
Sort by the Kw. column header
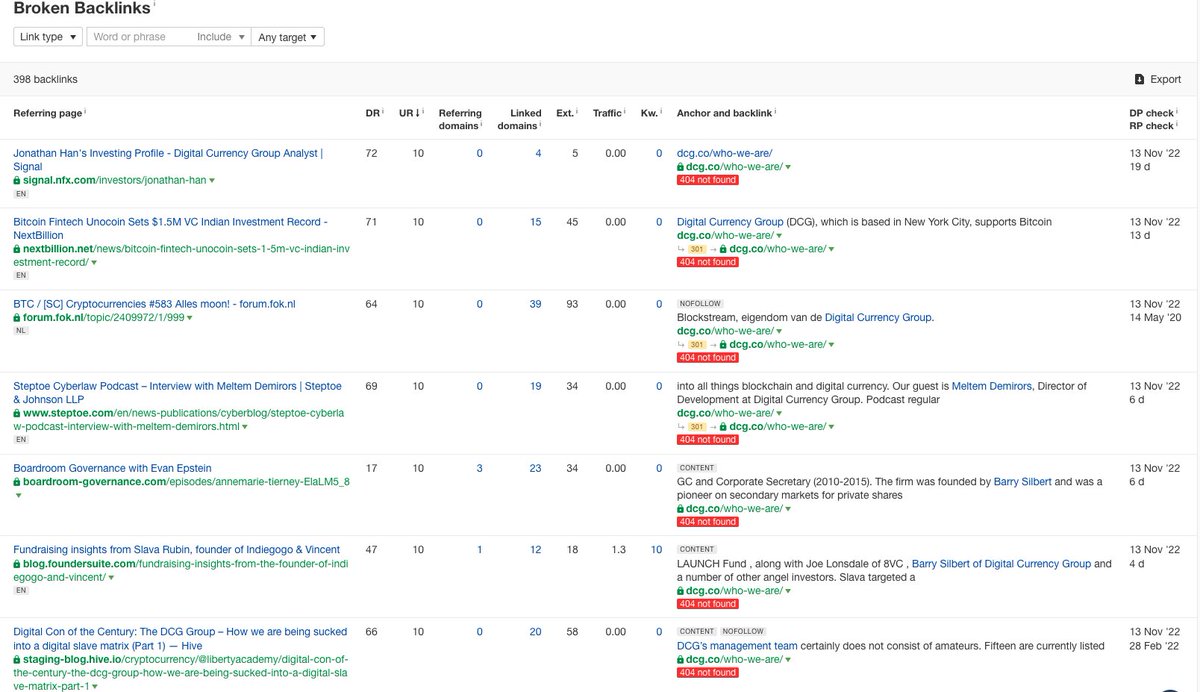coord(651,113)
